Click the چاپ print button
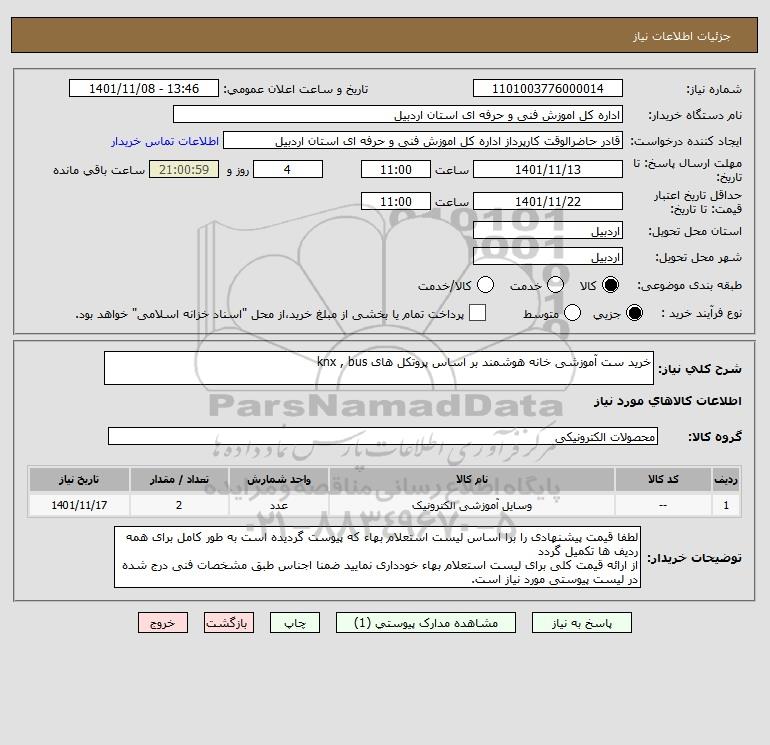The image size is (770, 745). [295, 623]
